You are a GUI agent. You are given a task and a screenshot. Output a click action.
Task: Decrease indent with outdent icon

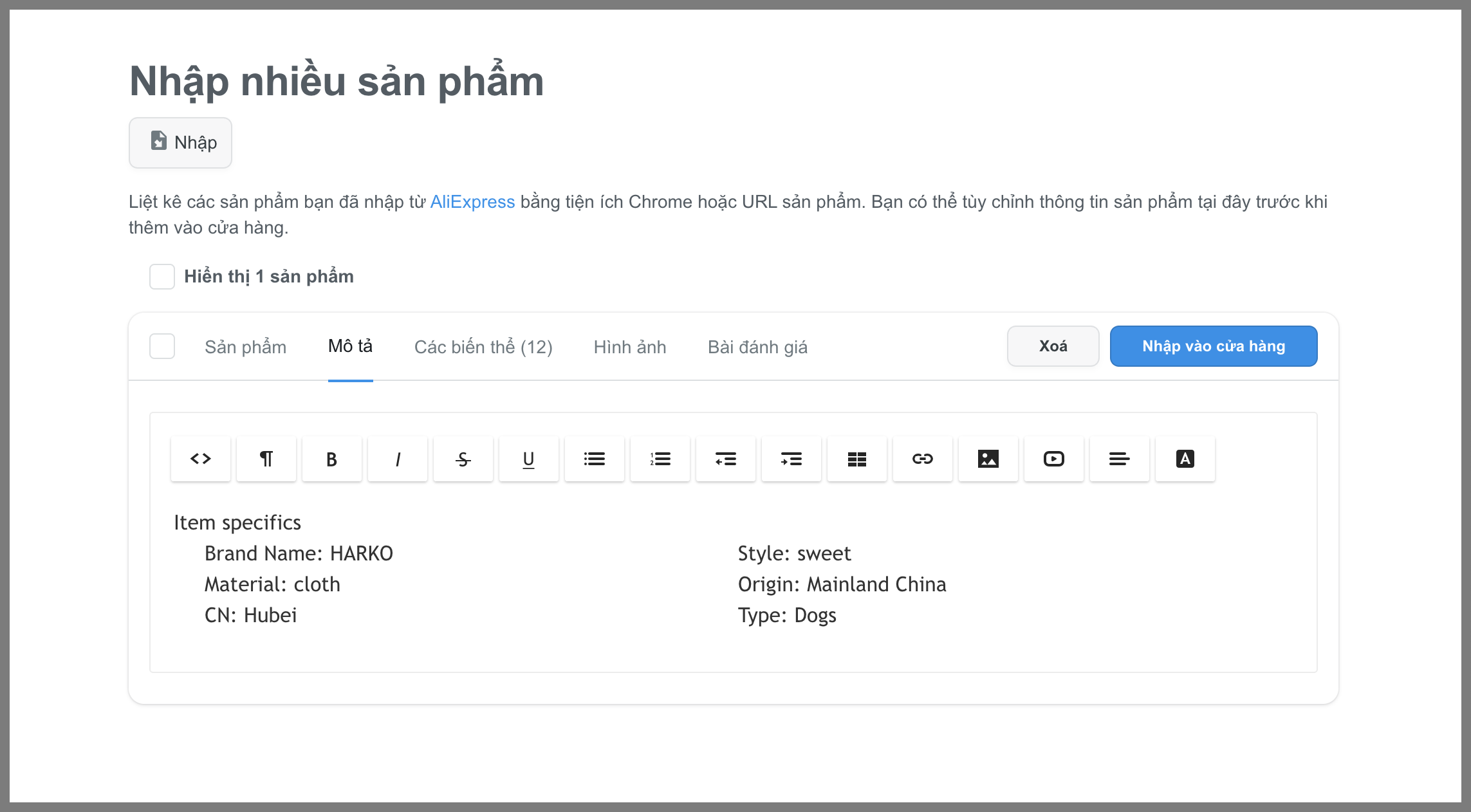pos(726,459)
